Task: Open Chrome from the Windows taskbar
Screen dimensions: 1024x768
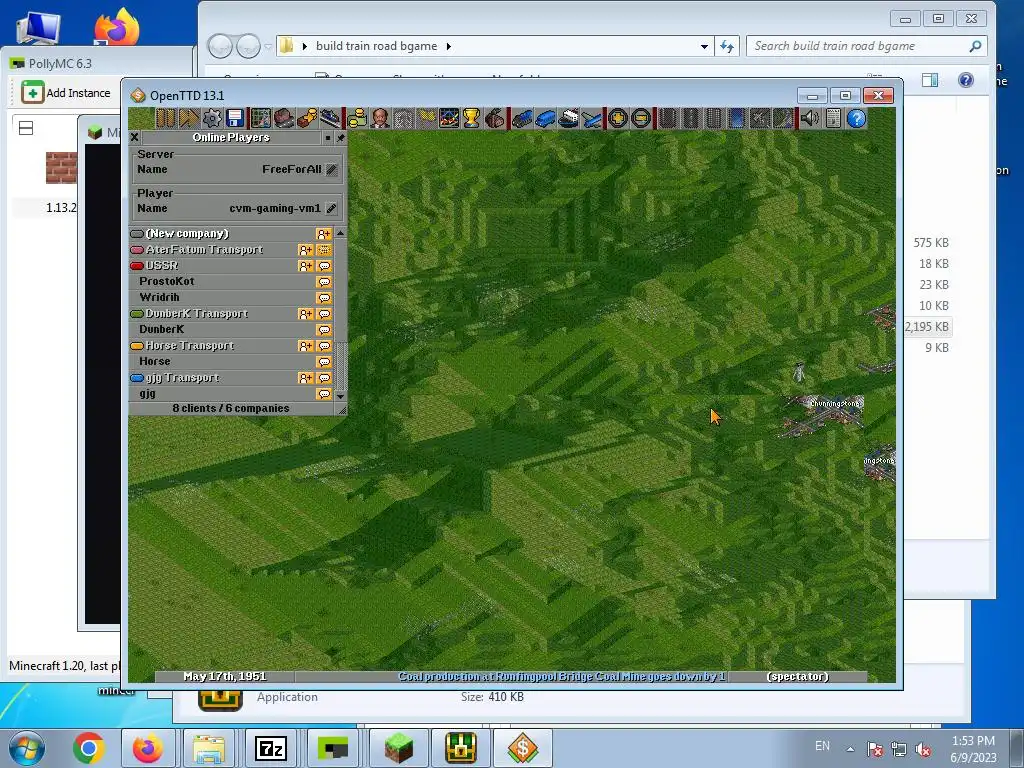Action: coord(89,748)
